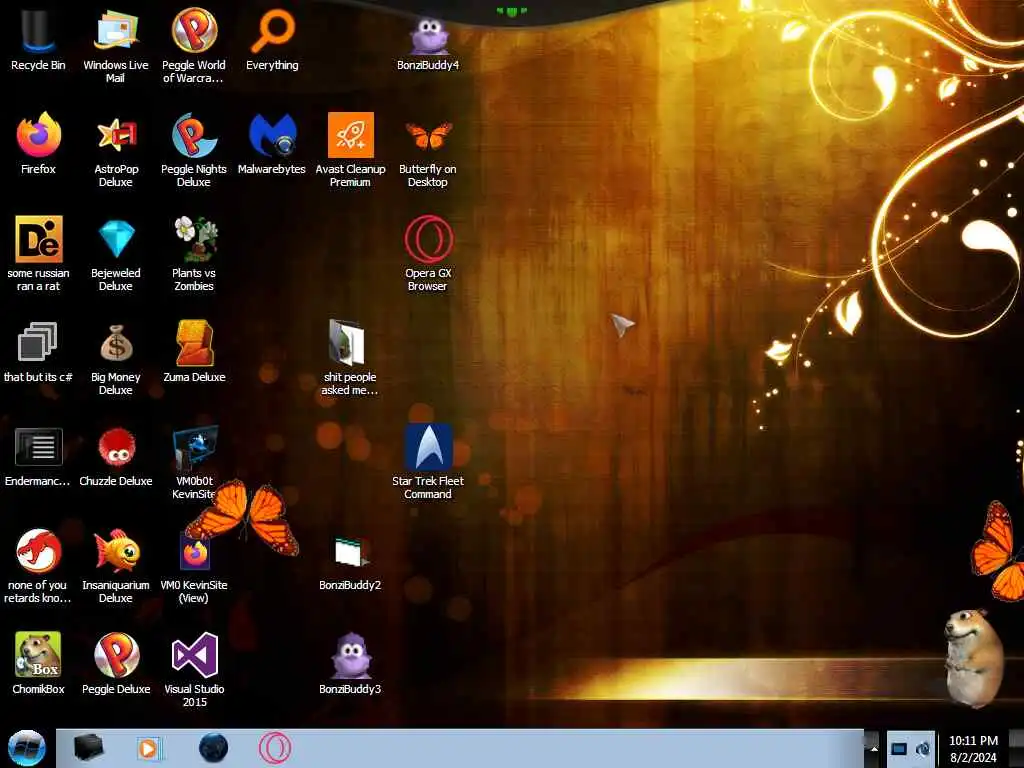1024x768 pixels.
Task: Open Avast Cleanup Premium icon
Action: tap(350, 150)
